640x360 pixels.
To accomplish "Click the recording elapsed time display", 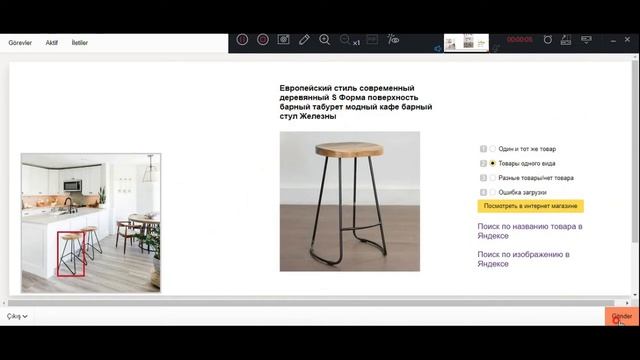I will point(520,40).
